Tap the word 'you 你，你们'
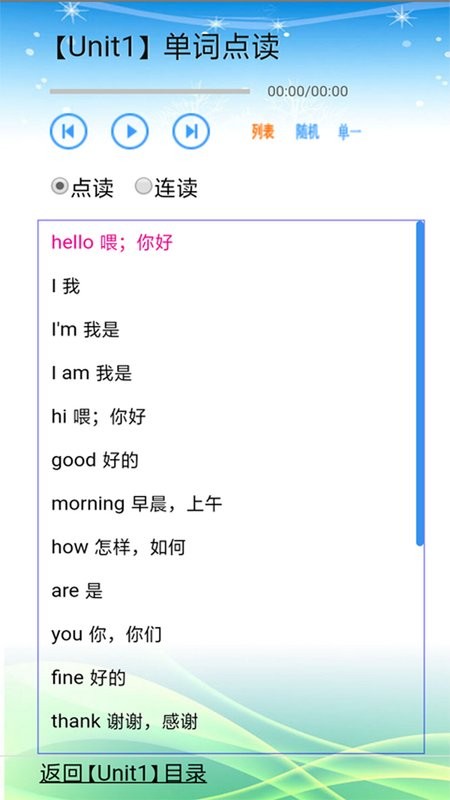Viewport: 450px width, 800px height. pyautogui.click(x=107, y=634)
